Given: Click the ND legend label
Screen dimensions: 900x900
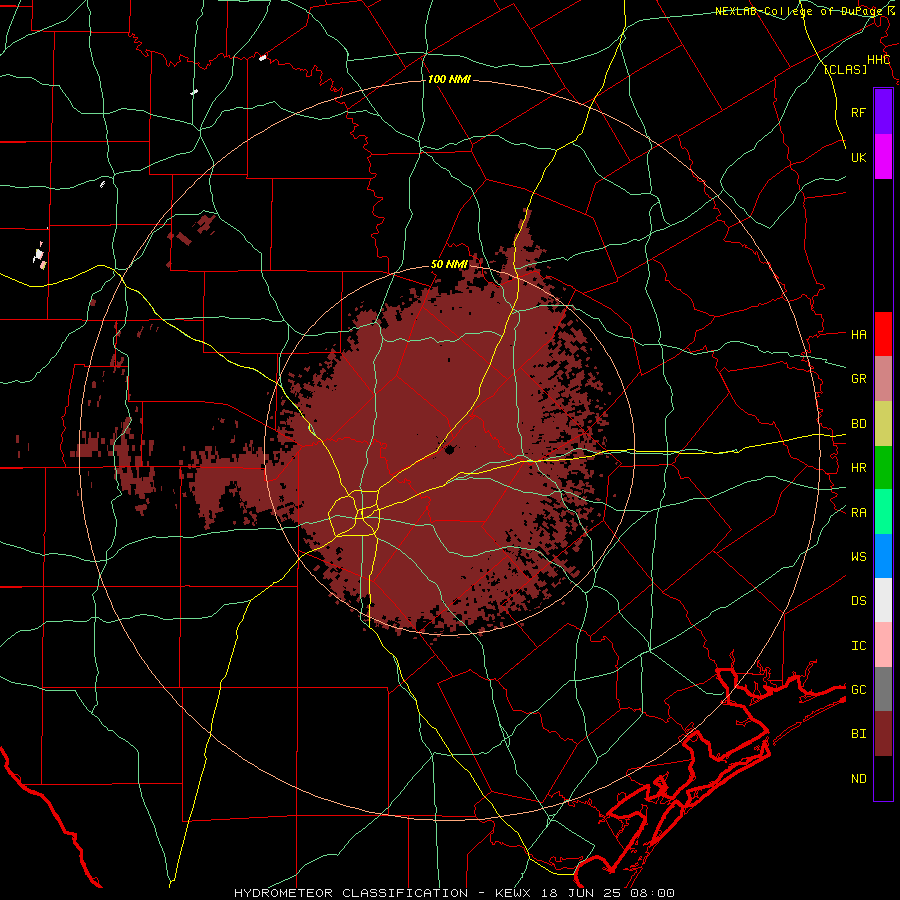Looking at the screenshot, I should [x=858, y=778].
